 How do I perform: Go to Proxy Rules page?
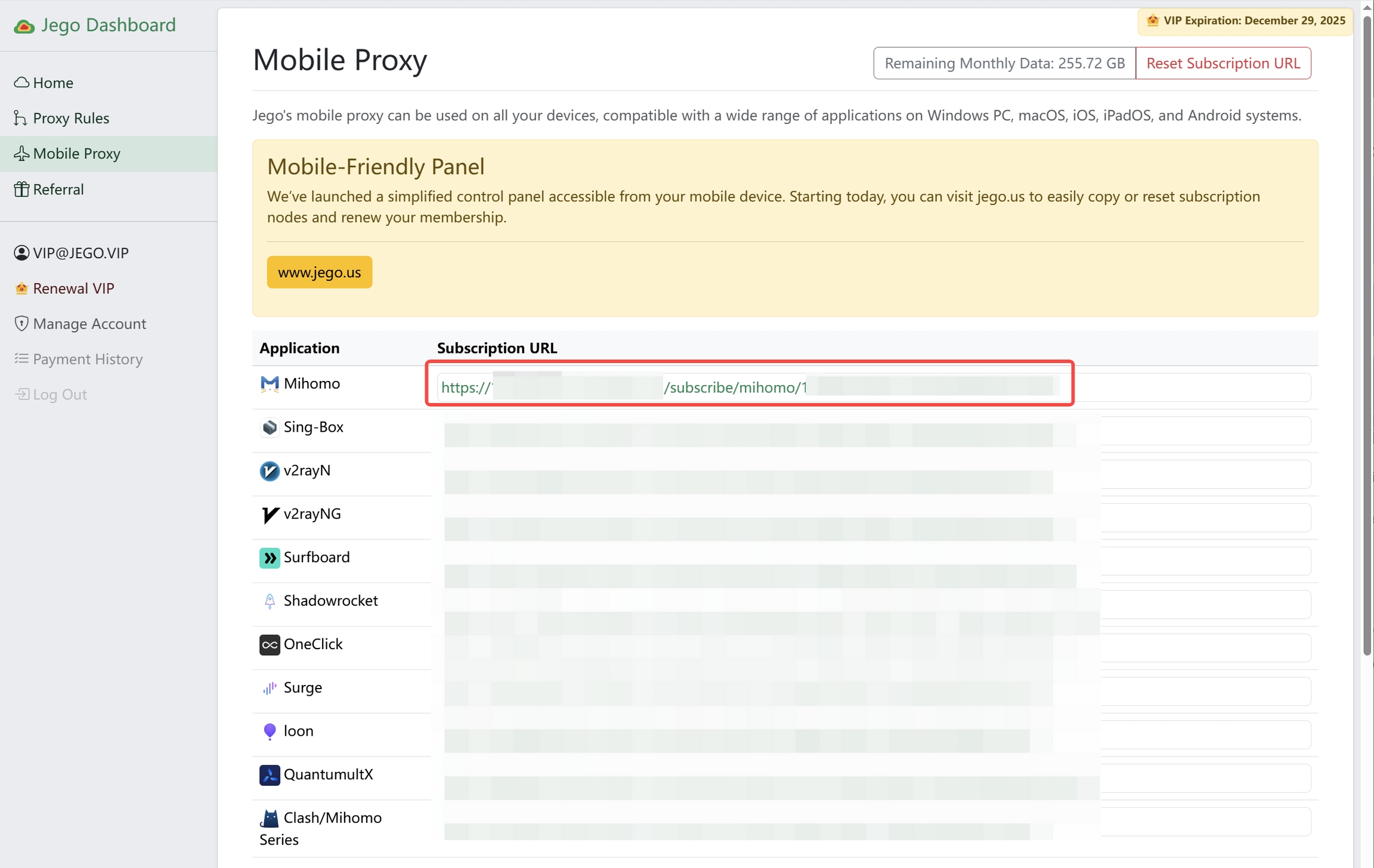pyautogui.click(x=70, y=118)
